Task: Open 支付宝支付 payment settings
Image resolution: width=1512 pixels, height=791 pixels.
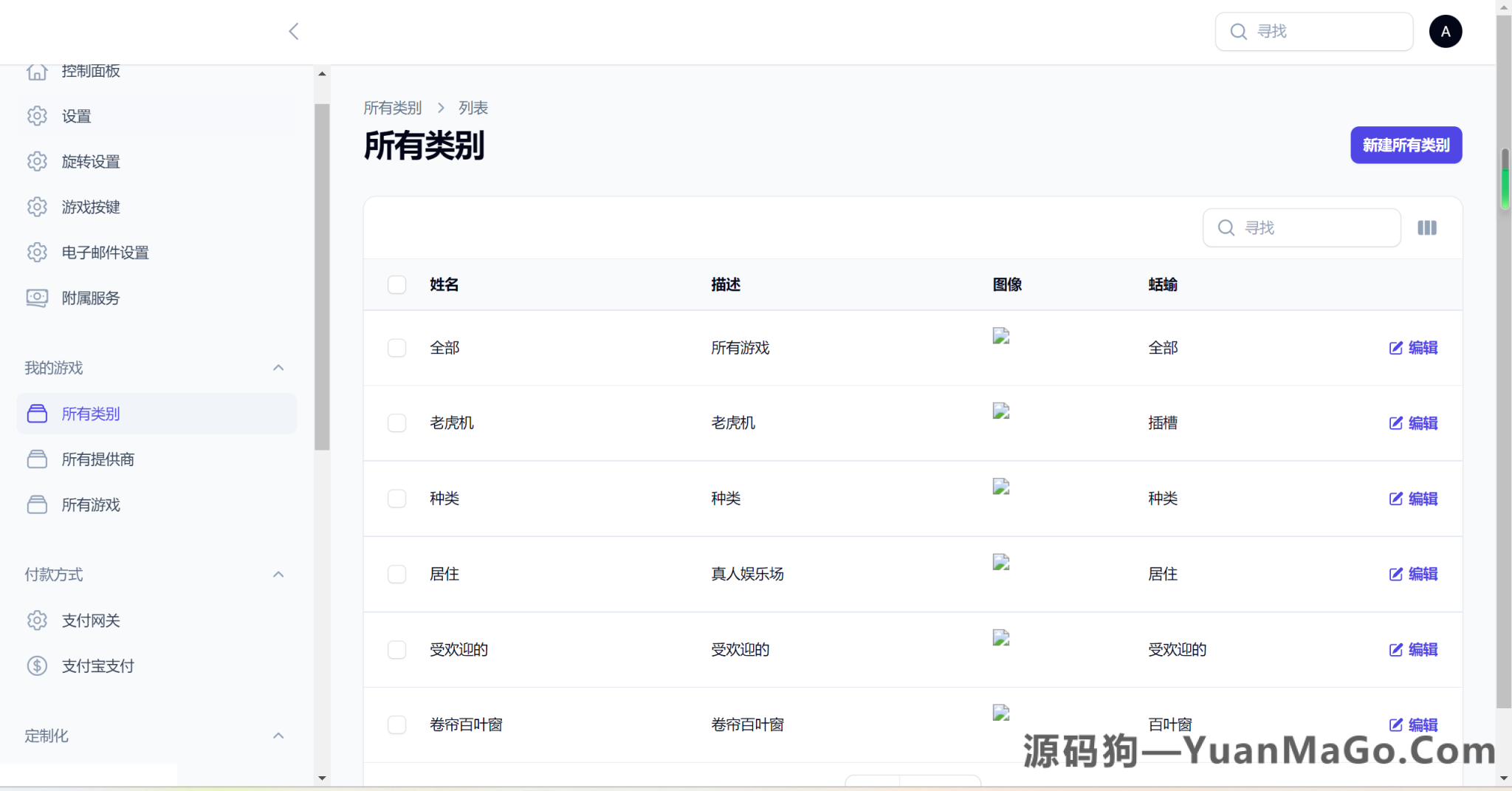Action: coord(97,665)
